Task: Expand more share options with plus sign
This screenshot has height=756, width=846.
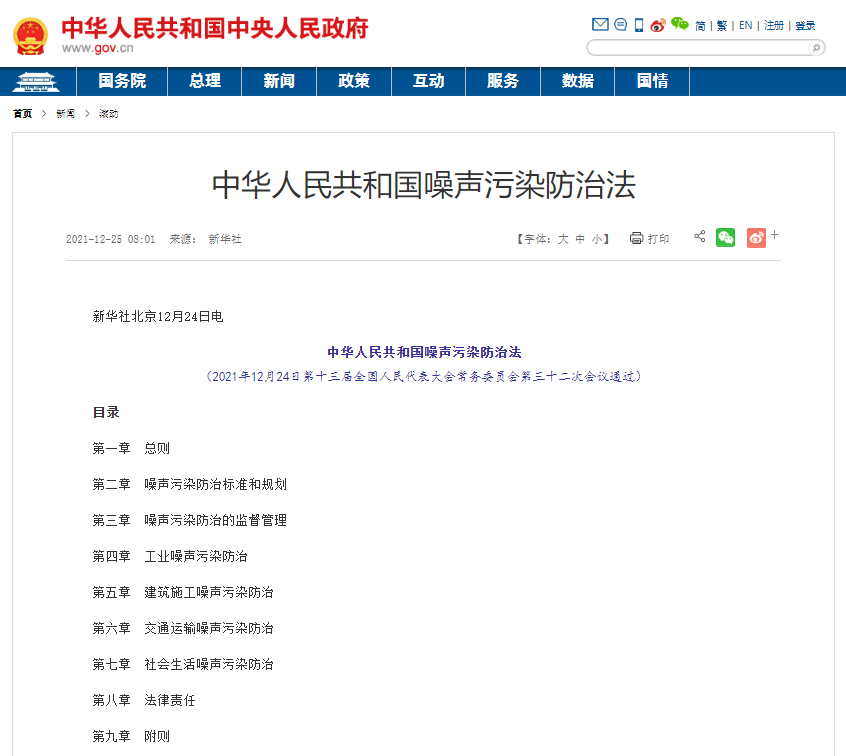Action: 775,235
